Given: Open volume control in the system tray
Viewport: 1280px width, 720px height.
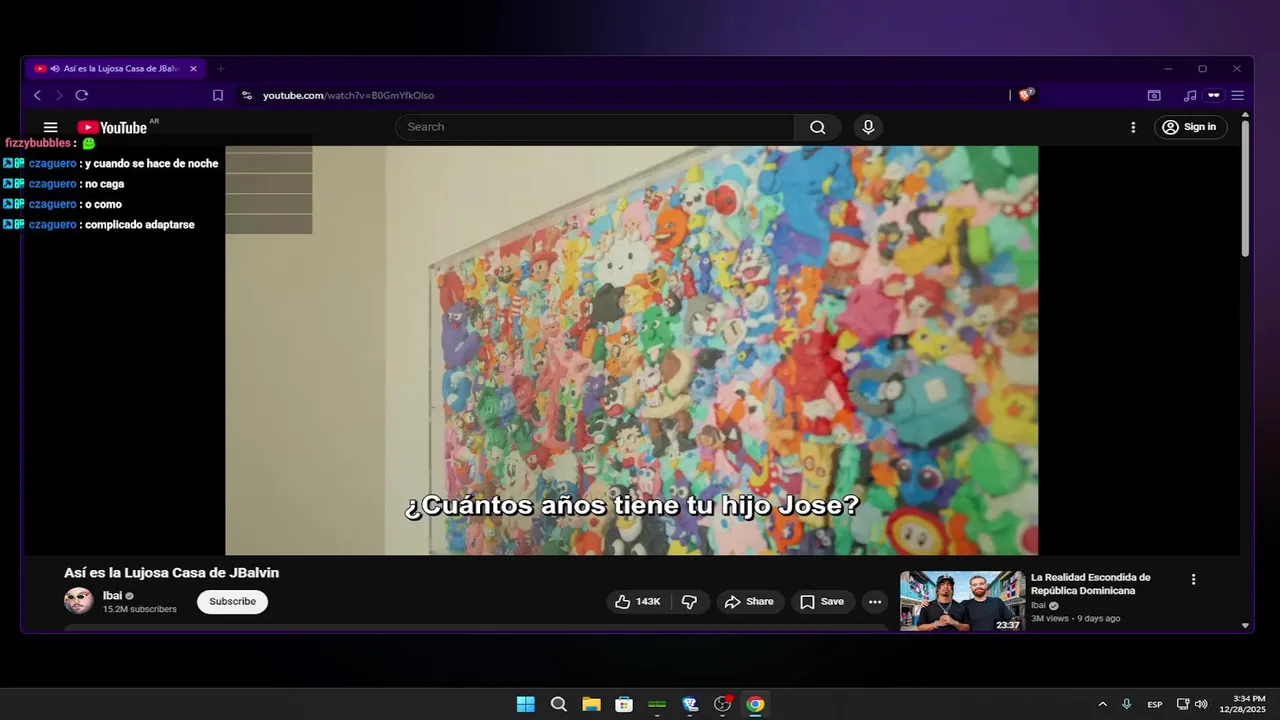Looking at the screenshot, I should pyautogui.click(x=1201, y=704).
